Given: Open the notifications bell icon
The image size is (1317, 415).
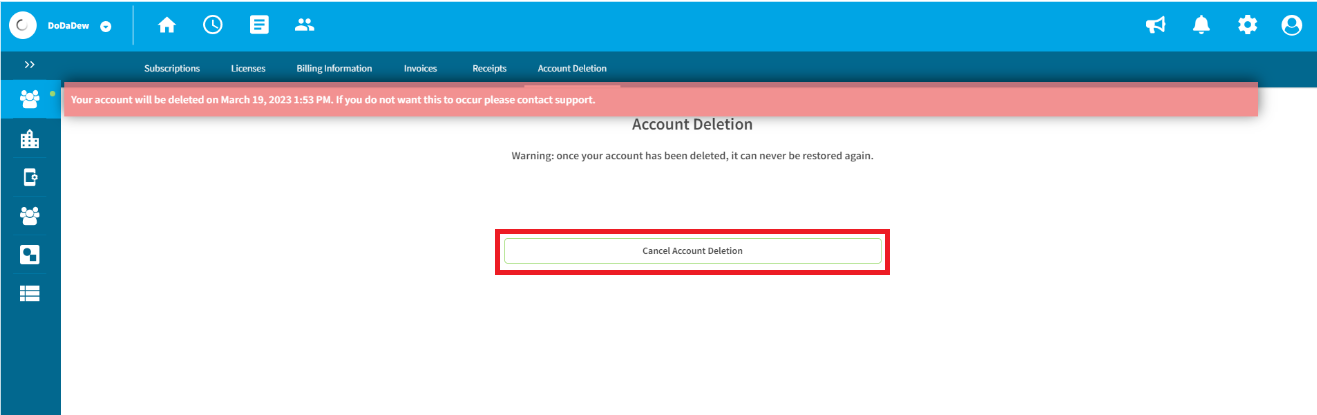Looking at the screenshot, I should [x=1201, y=25].
